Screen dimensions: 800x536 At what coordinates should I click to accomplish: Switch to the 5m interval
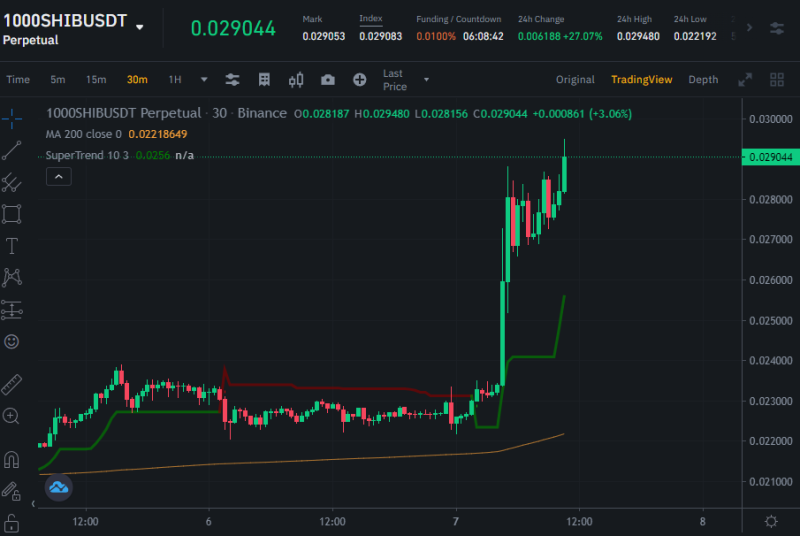click(58, 80)
